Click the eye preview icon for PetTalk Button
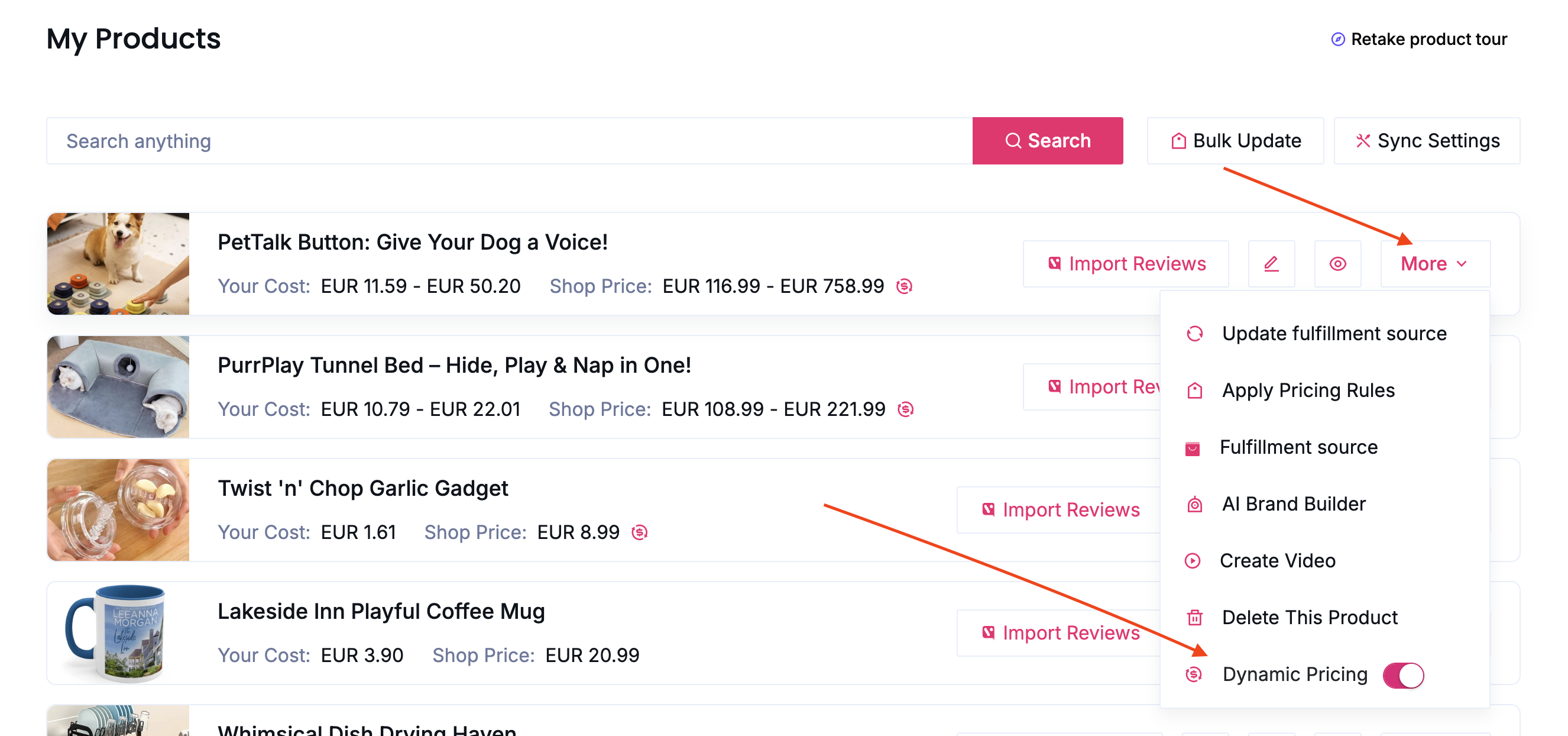1568x736 pixels. (x=1337, y=264)
